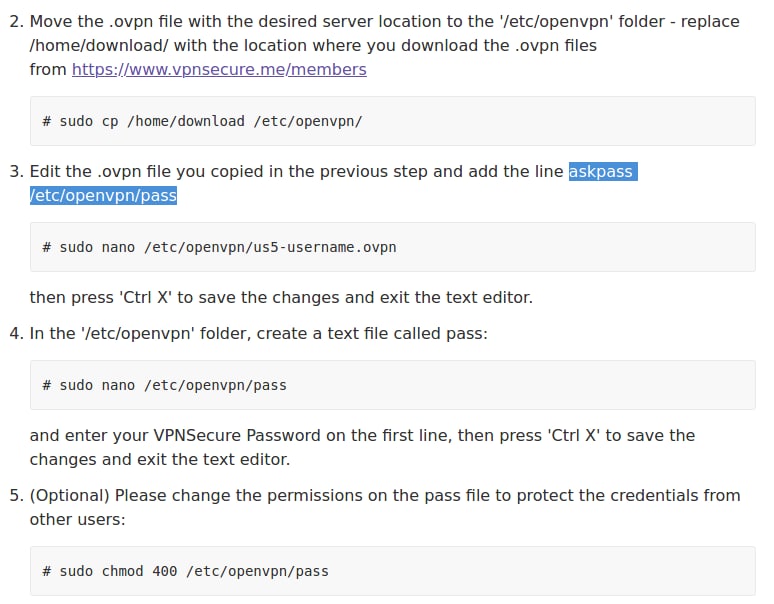Click the list number 3 marker
Viewport: 774px width, 604px height.
[x=16, y=172]
